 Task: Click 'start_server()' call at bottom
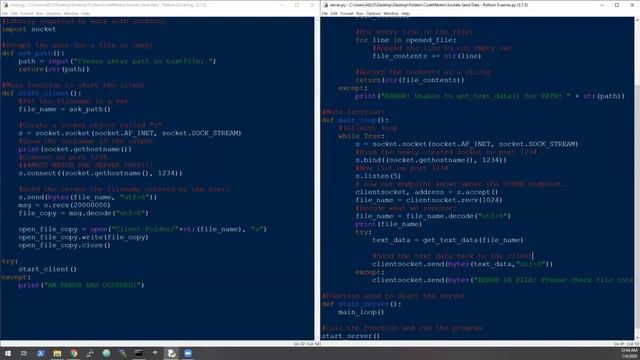[x=351, y=336]
